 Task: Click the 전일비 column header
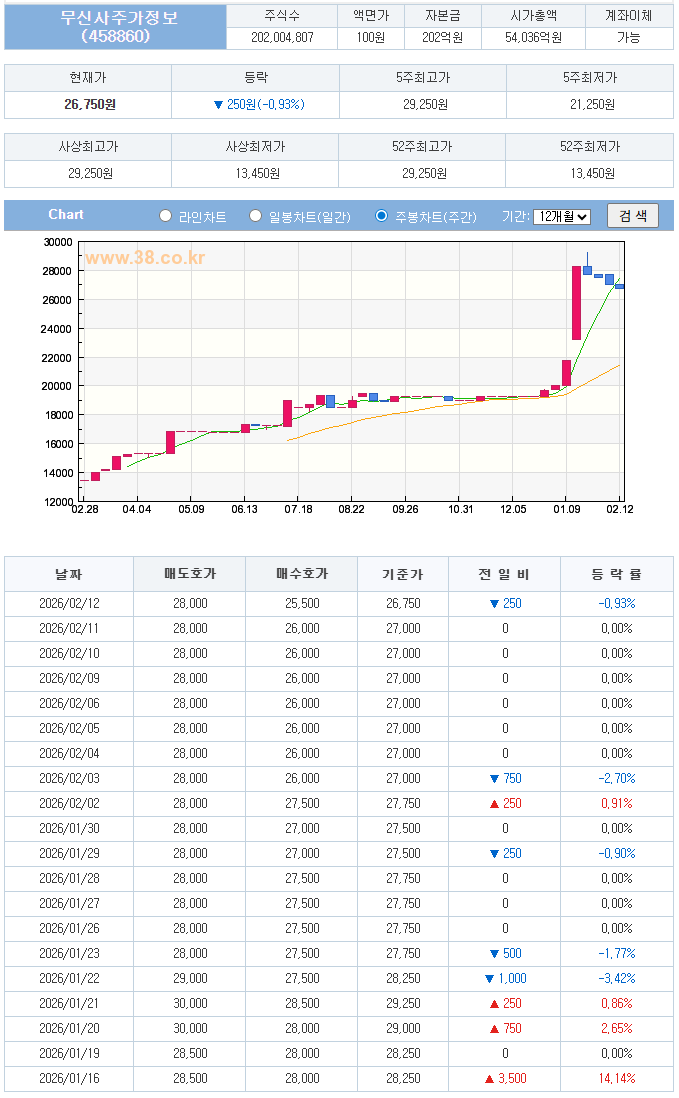(x=505, y=574)
